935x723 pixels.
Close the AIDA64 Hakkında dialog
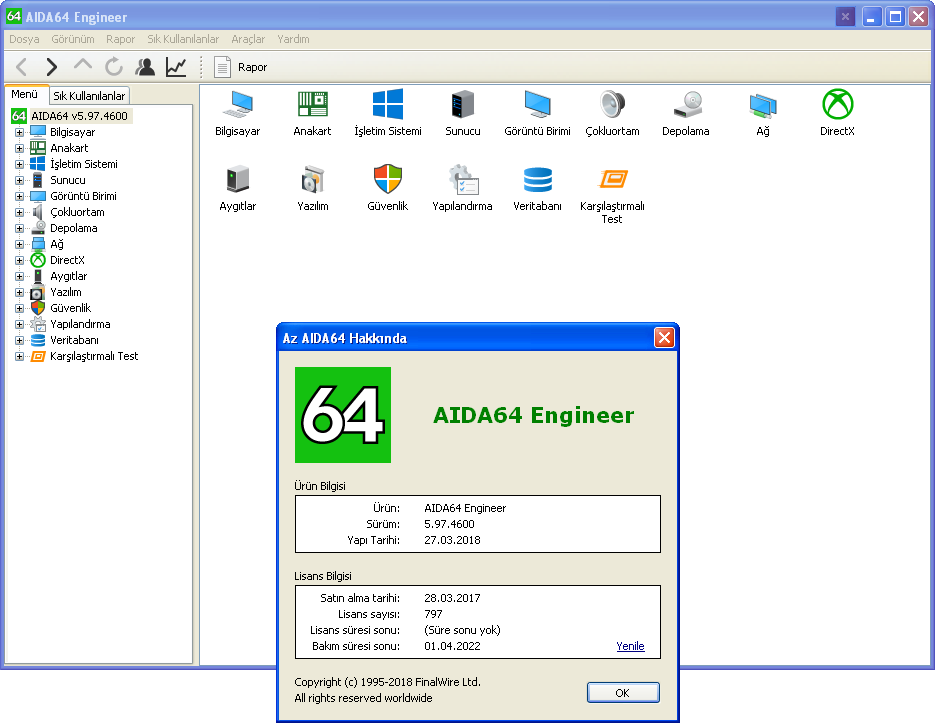tap(664, 338)
